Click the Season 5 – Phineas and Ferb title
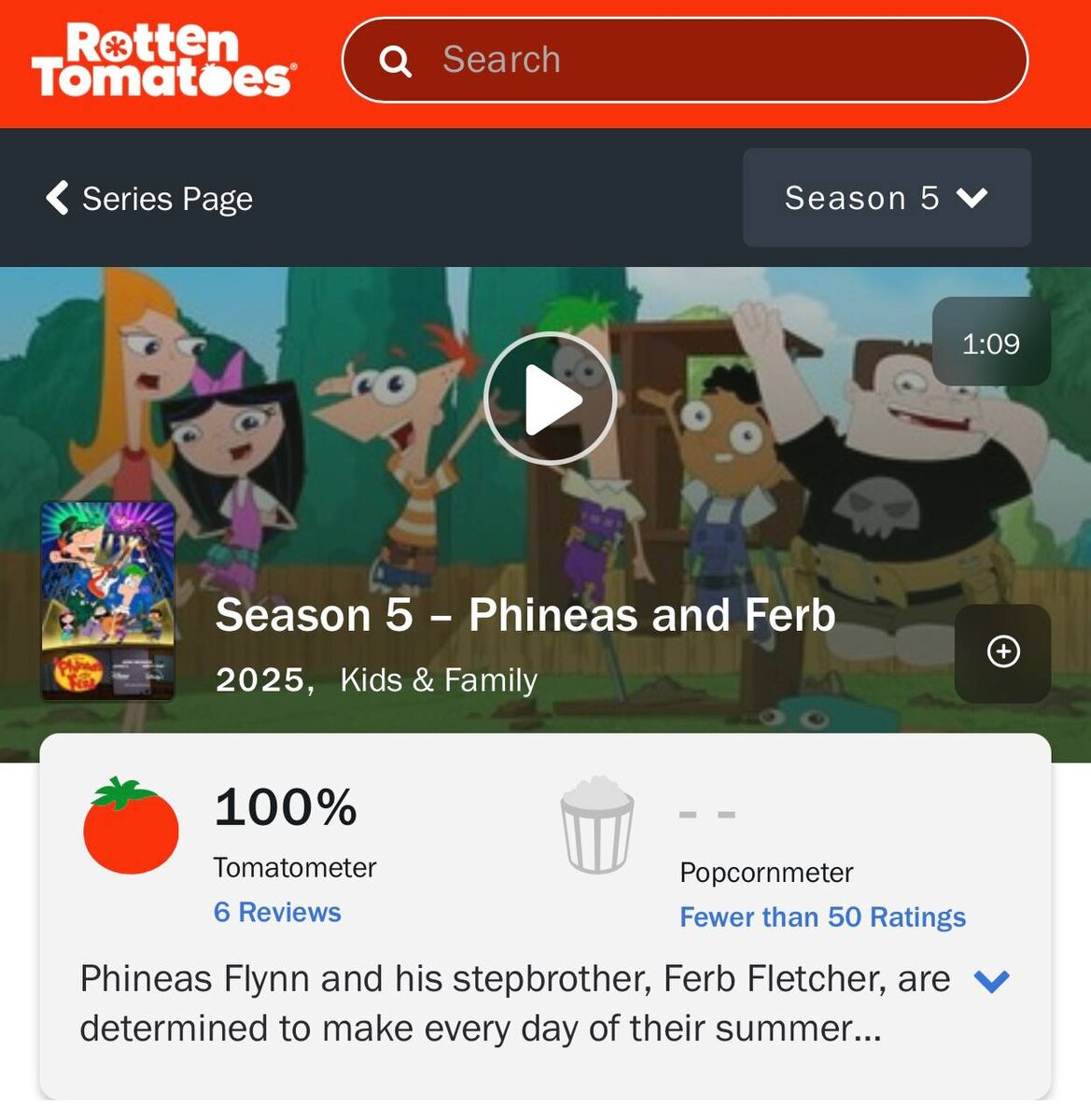Viewport: 1091px width, 1120px height. (525, 615)
